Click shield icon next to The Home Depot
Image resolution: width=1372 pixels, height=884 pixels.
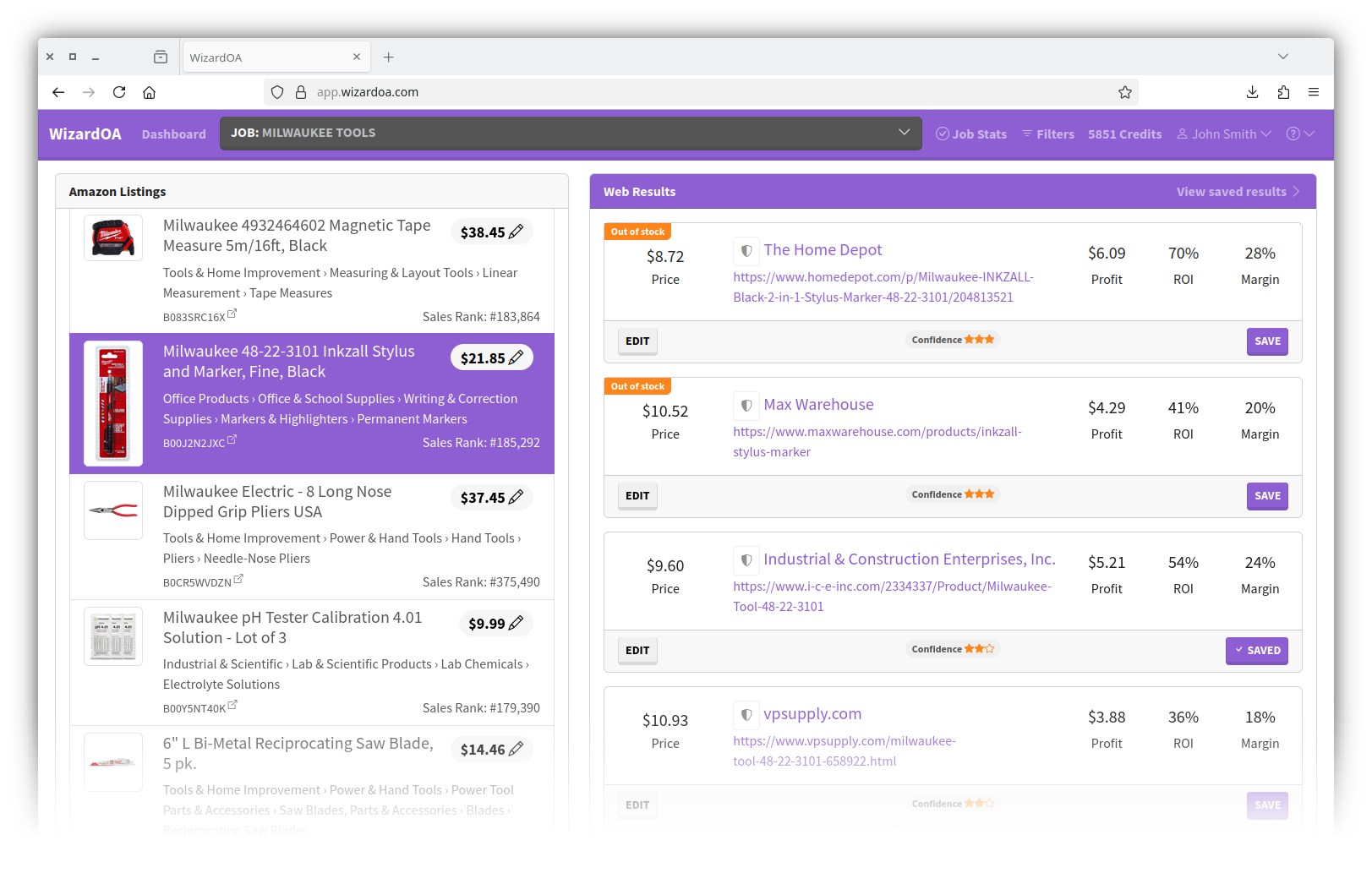(746, 251)
